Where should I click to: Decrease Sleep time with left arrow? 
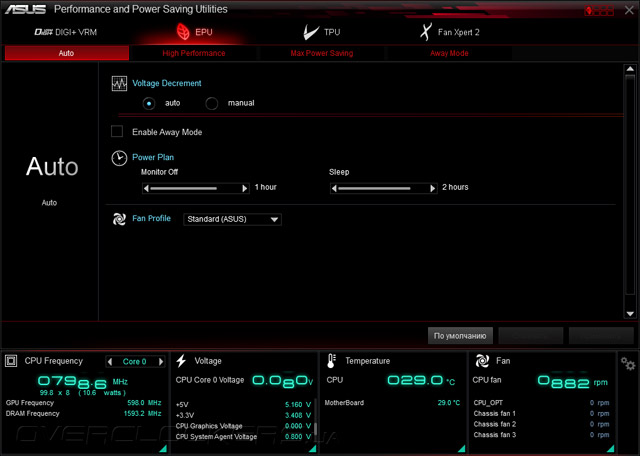pyautogui.click(x=334, y=188)
